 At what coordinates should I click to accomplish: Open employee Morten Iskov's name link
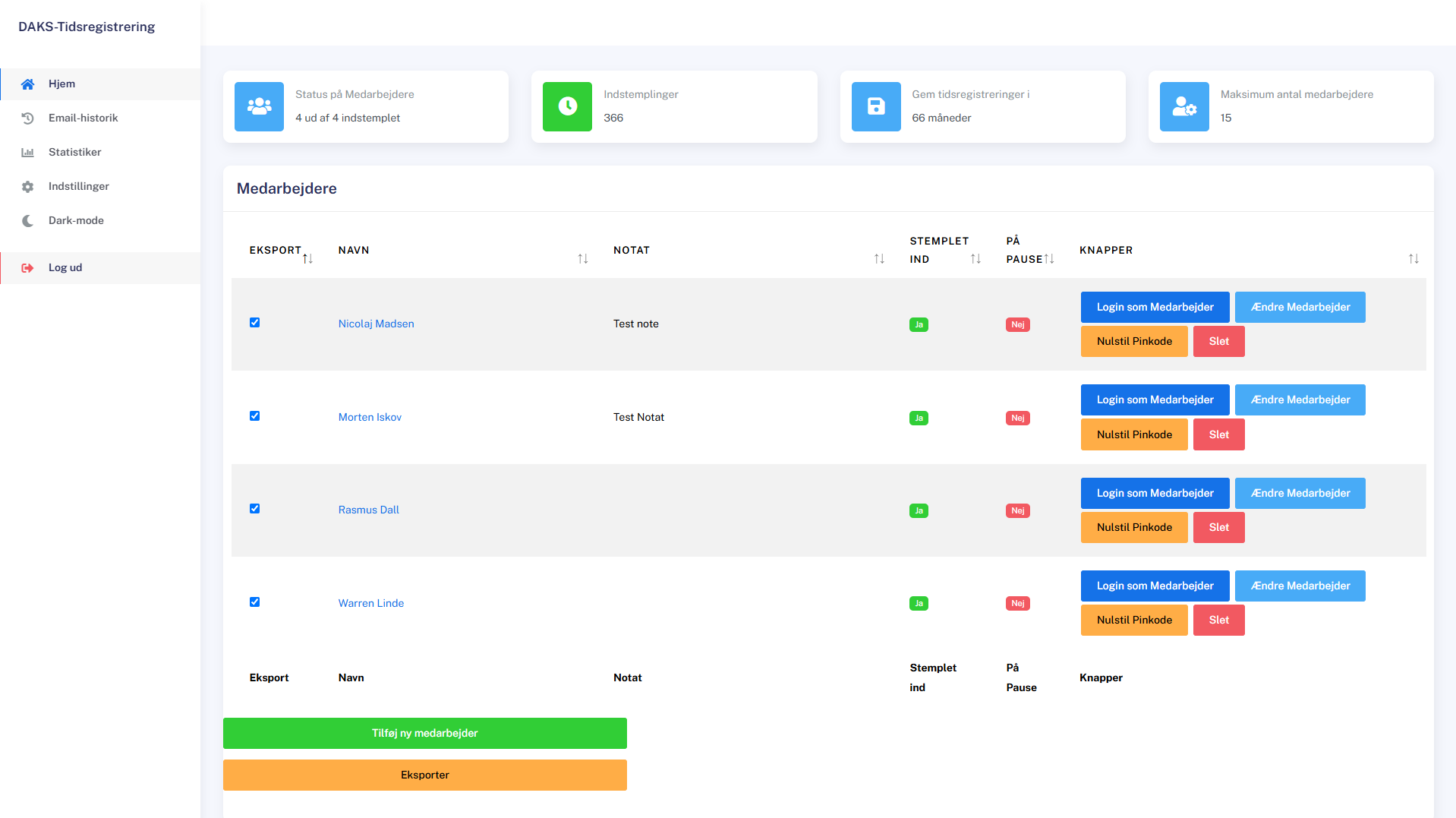coord(370,418)
